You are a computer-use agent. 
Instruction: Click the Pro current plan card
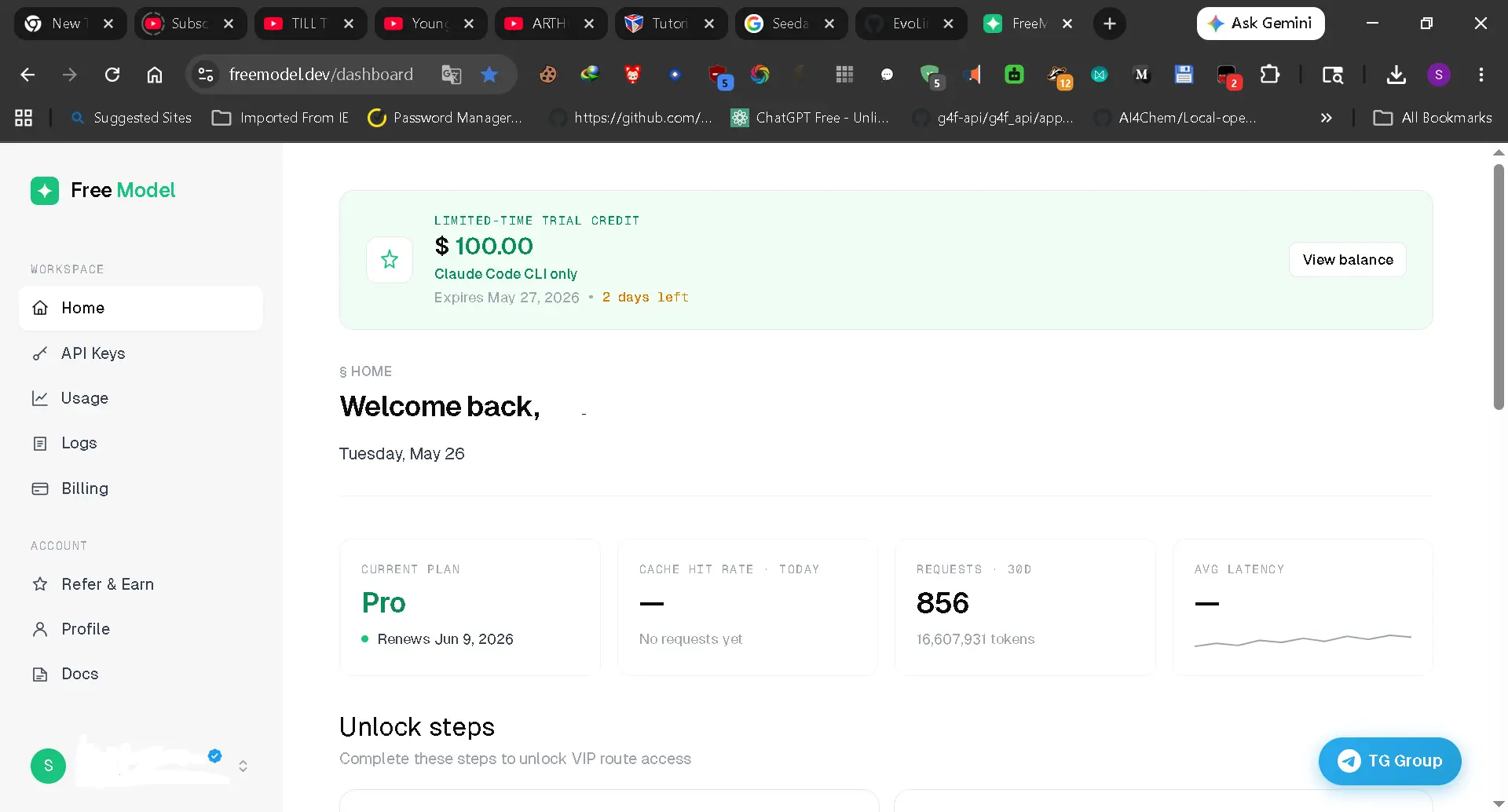click(x=470, y=606)
